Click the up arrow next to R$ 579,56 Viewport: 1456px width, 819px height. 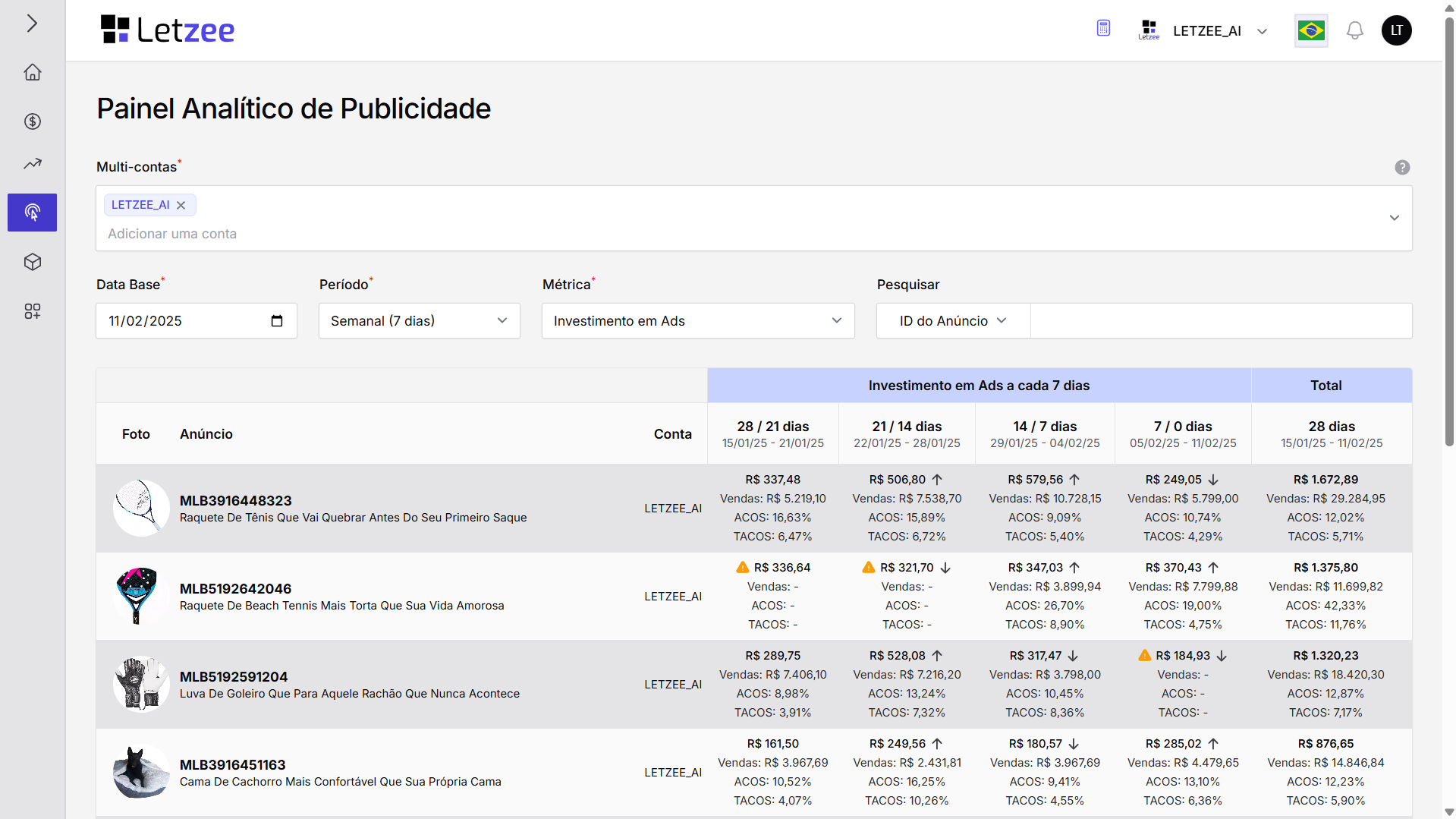click(x=1074, y=480)
